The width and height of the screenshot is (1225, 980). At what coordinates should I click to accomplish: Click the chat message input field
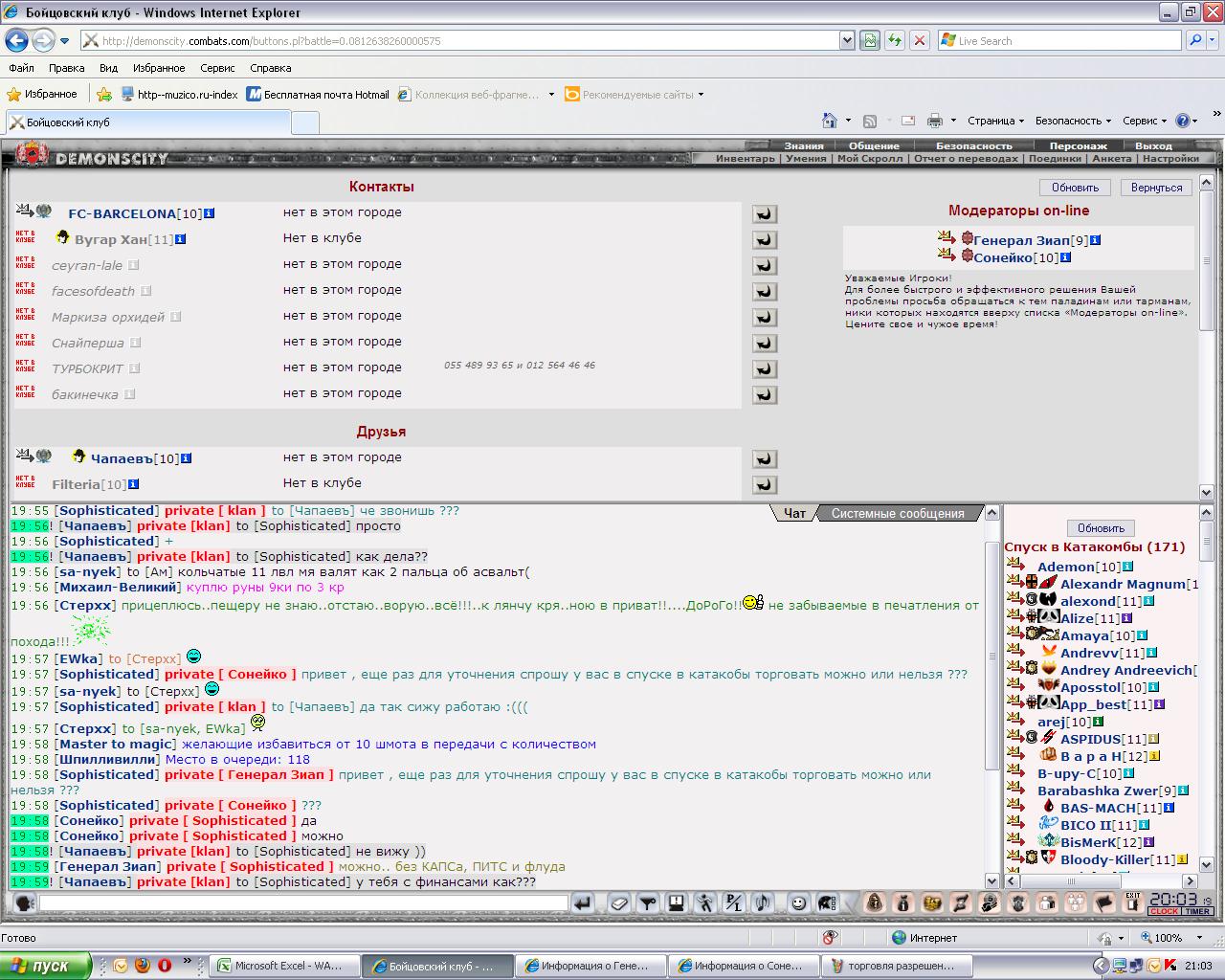(303, 902)
